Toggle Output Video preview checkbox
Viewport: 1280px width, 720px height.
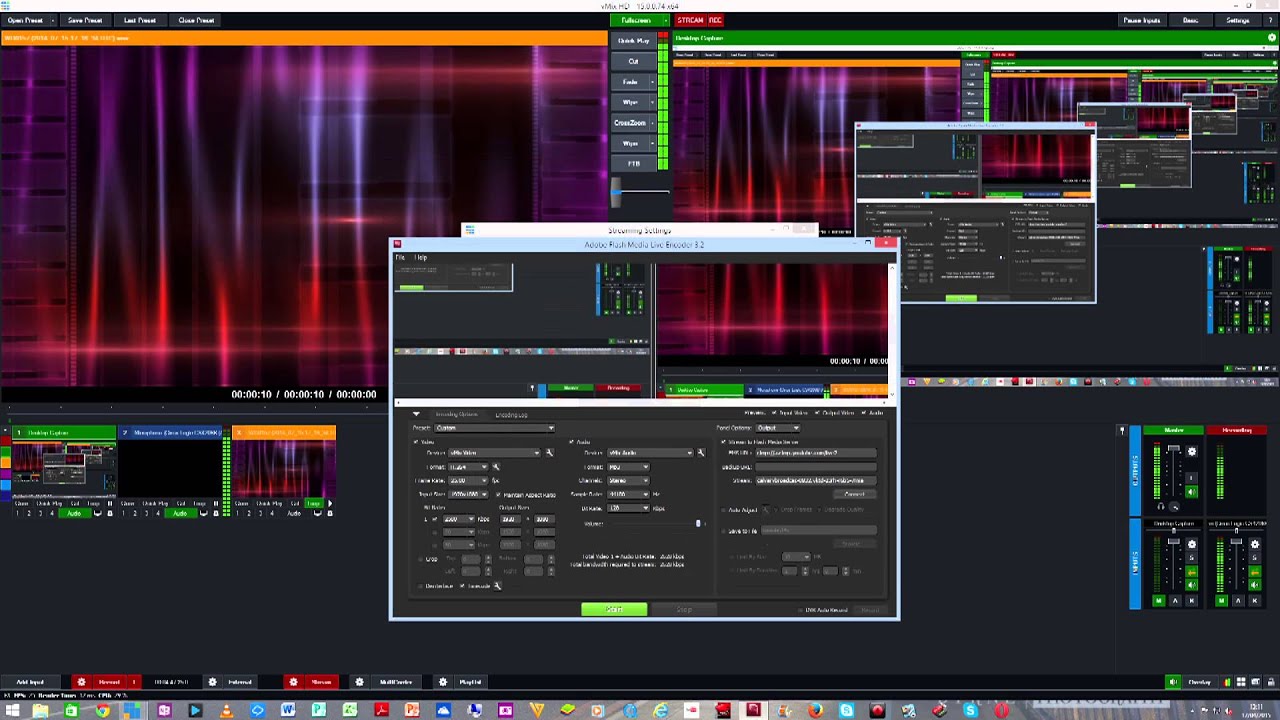(817, 413)
